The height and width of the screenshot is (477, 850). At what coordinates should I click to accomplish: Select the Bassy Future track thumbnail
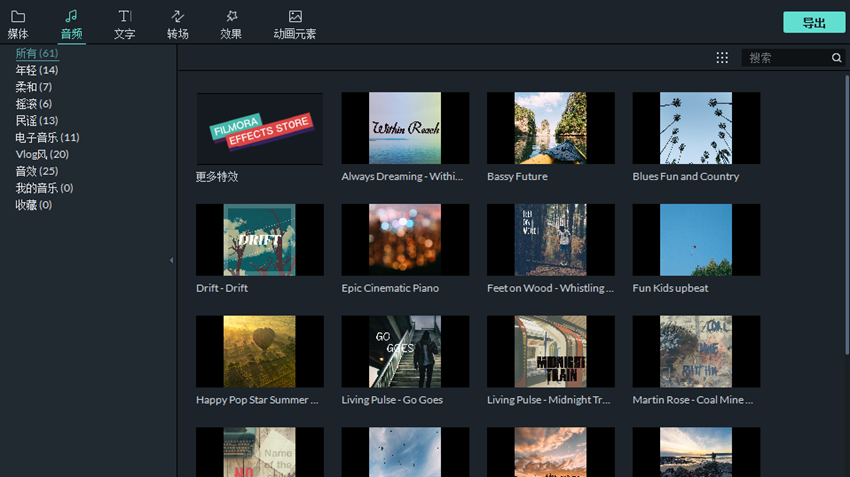click(551, 128)
